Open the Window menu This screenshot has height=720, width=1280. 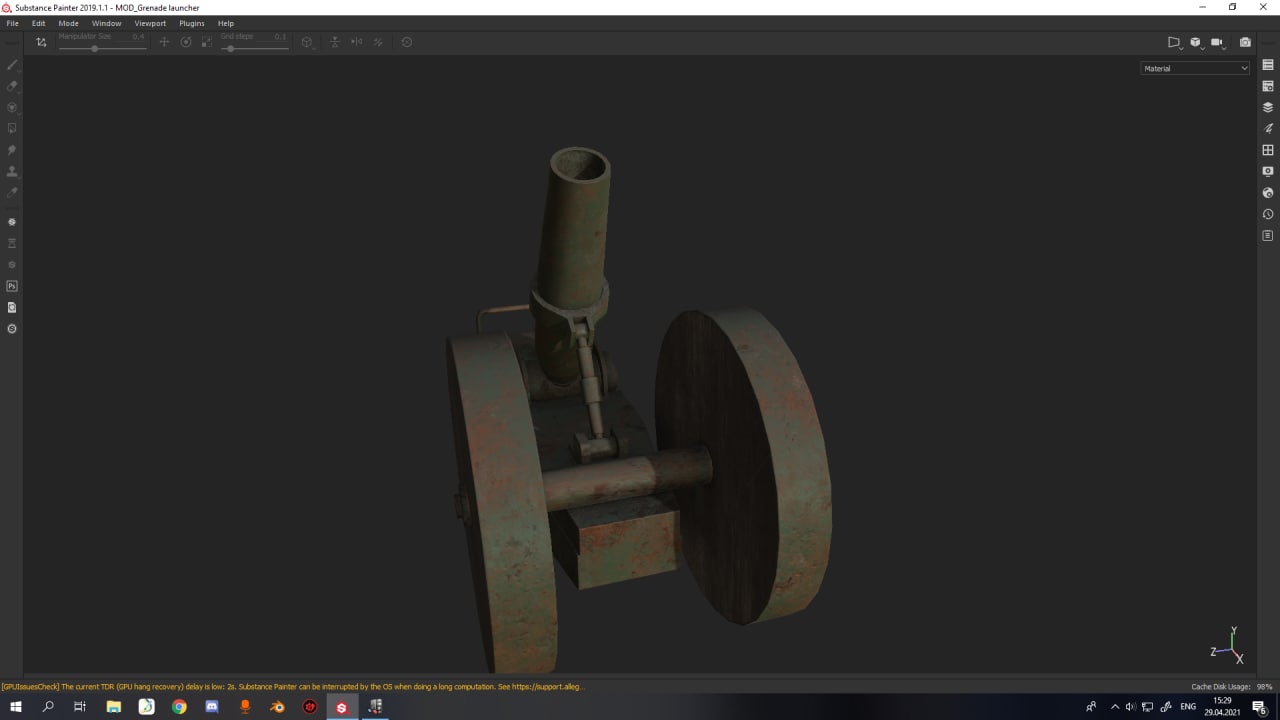[106, 23]
